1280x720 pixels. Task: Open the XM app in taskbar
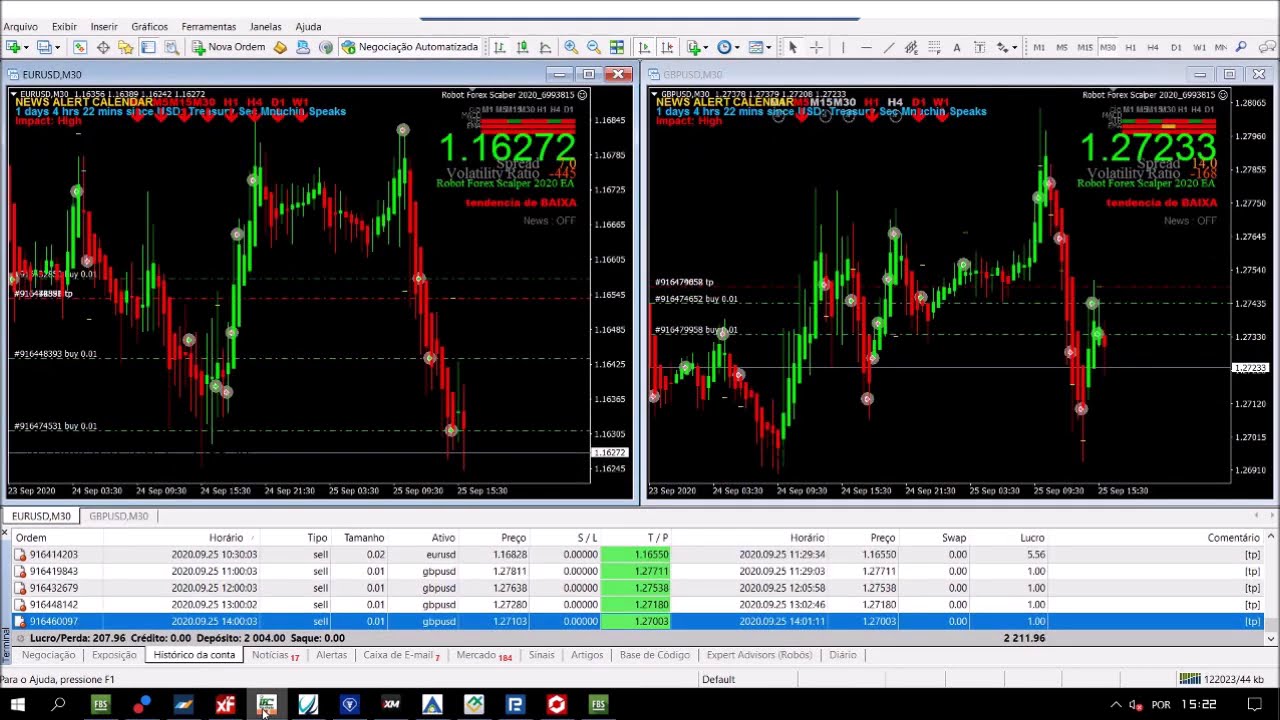[x=391, y=705]
